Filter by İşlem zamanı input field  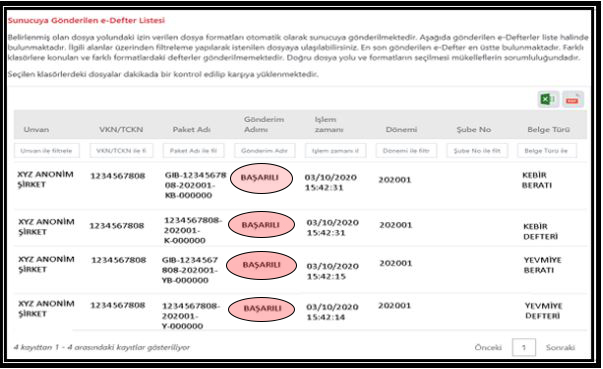(335, 151)
